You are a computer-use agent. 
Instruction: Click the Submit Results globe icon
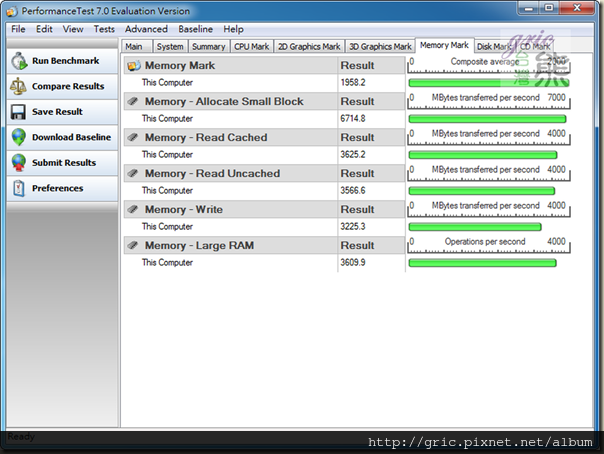tap(18, 163)
